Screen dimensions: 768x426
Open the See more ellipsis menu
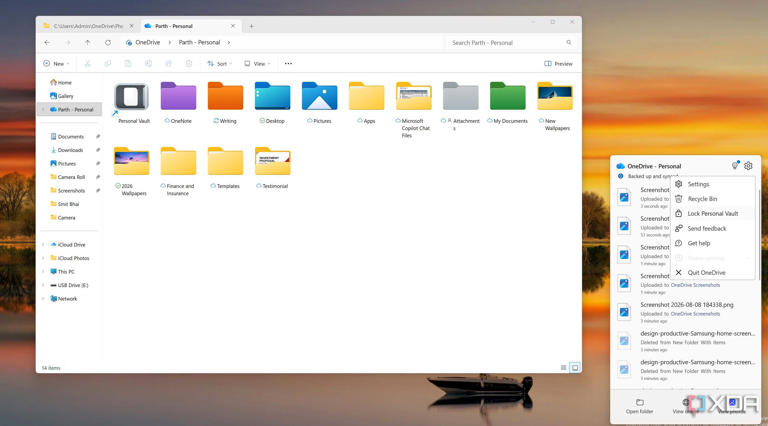click(288, 64)
